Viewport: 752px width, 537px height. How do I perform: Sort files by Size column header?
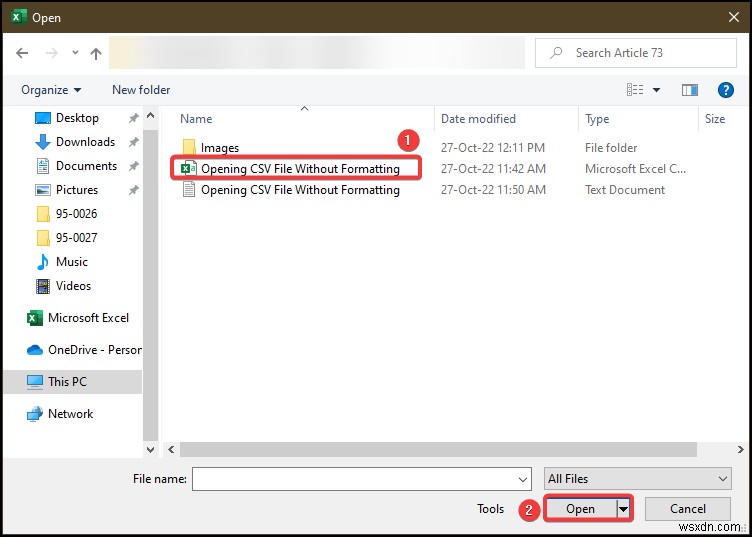pyautogui.click(x=715, y=119)
